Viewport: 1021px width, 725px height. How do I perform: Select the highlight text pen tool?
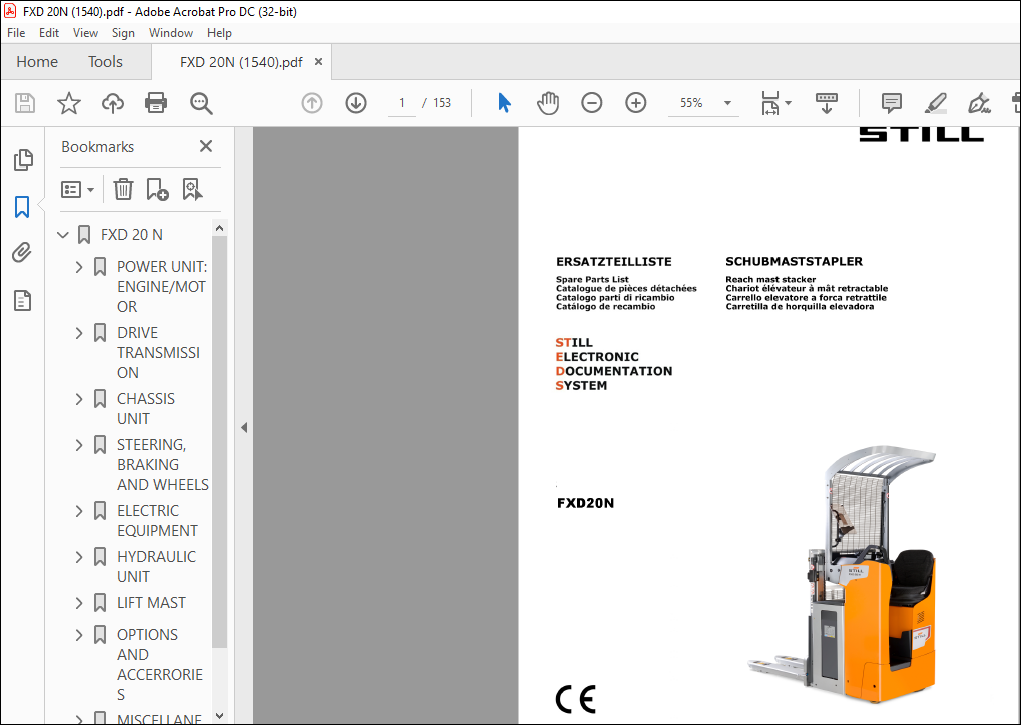click(935, 103)
